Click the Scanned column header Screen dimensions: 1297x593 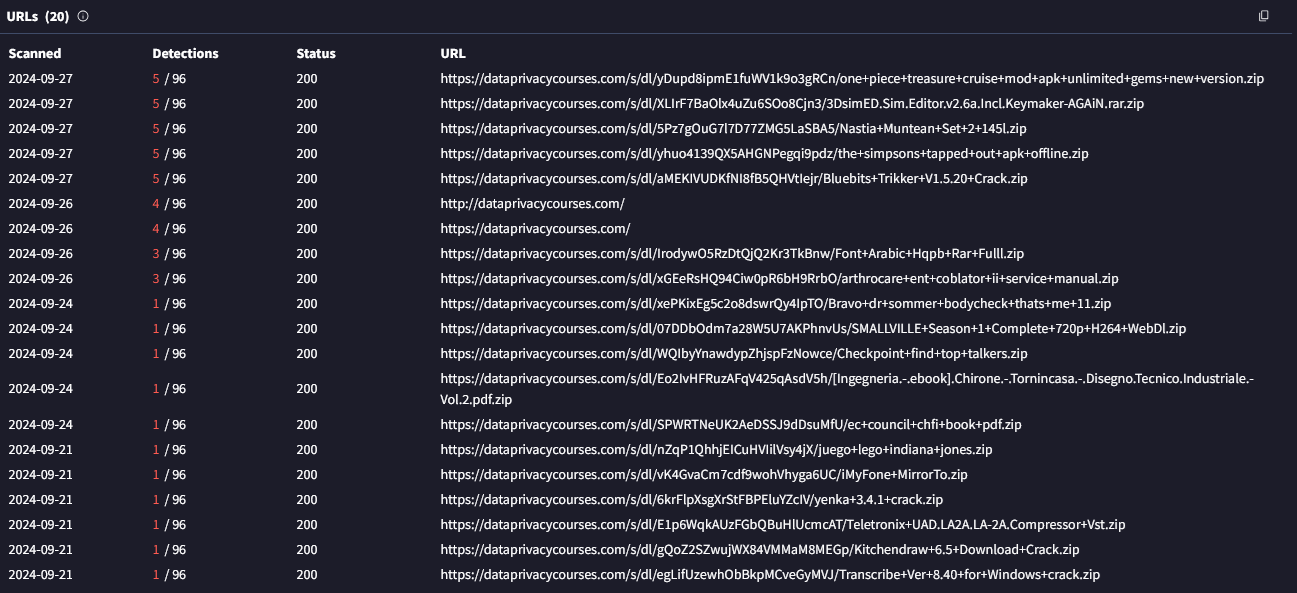pos(35,54)
